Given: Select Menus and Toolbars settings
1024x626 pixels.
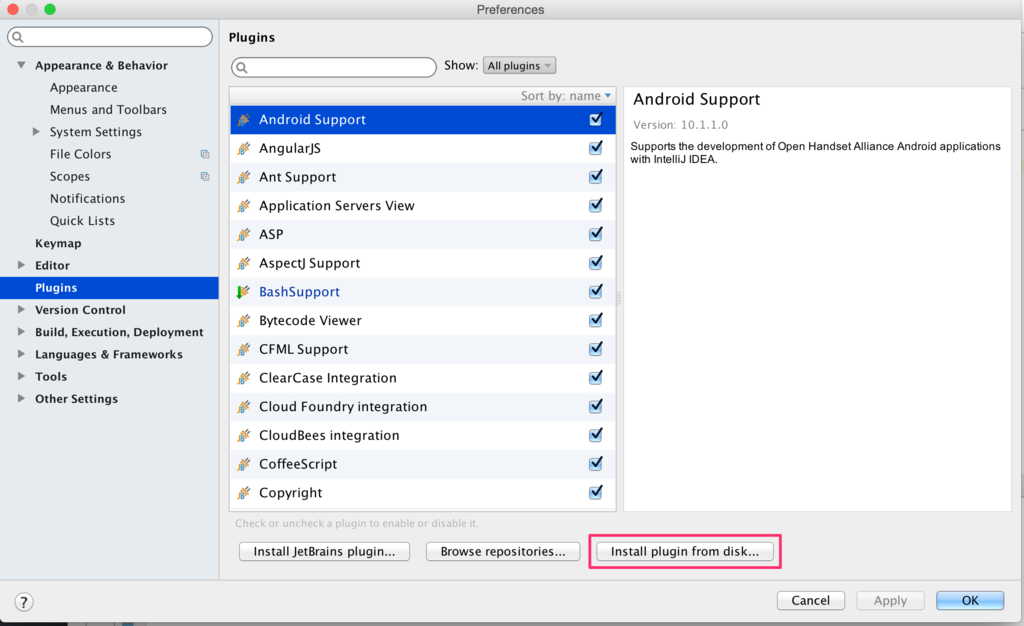Looking at the screenshot, I should (x=108, y=110).
